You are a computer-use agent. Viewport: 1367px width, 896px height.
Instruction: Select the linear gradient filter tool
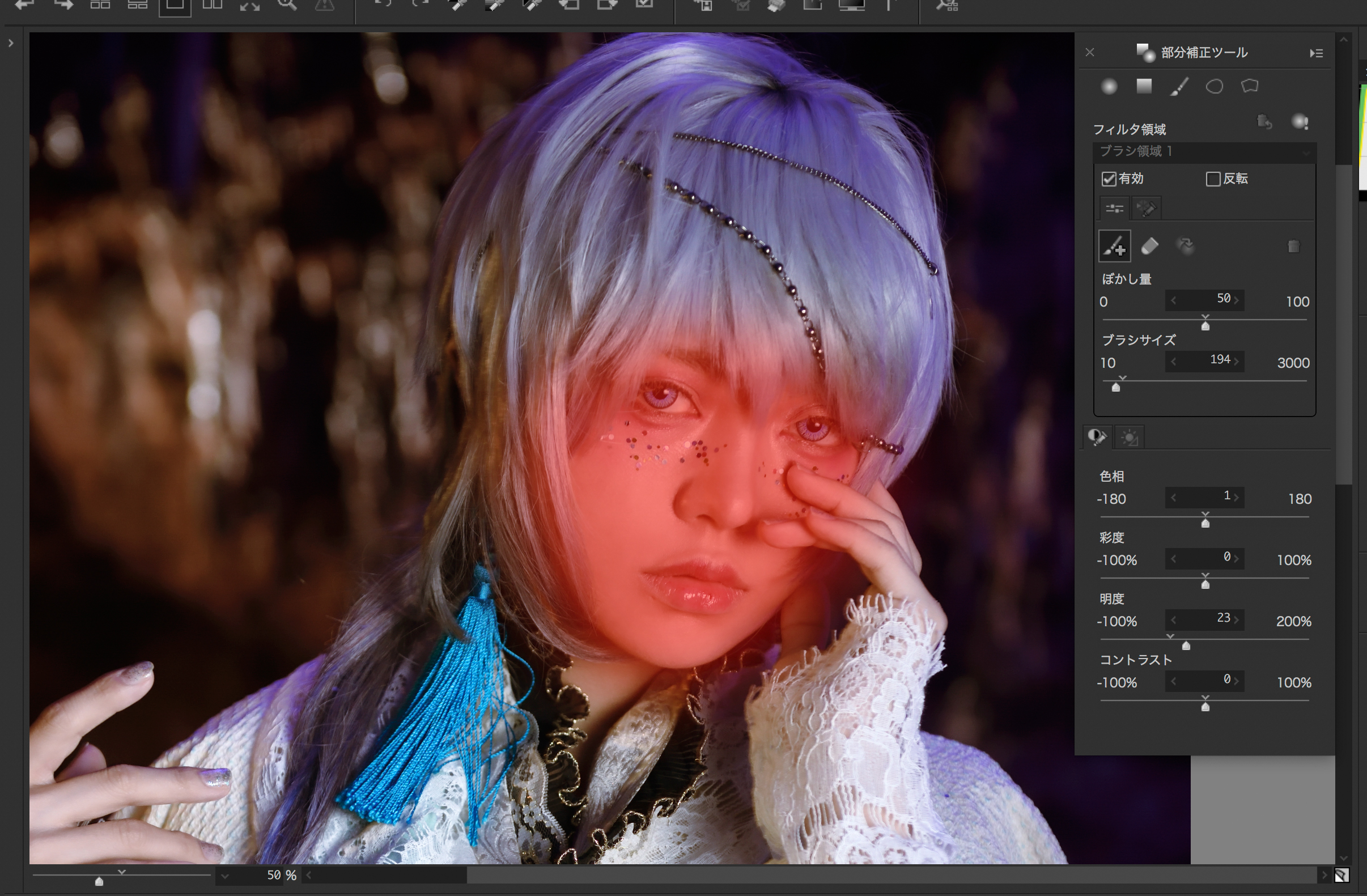1144,86
